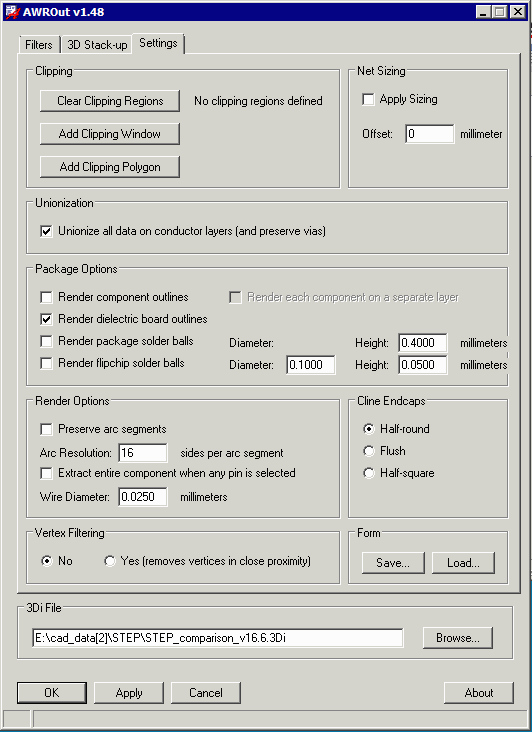This screenshot has width=532, height=732.
Task: Select Yes to remove close vertices
Action: pyautogui.click(x=110, y=561)
